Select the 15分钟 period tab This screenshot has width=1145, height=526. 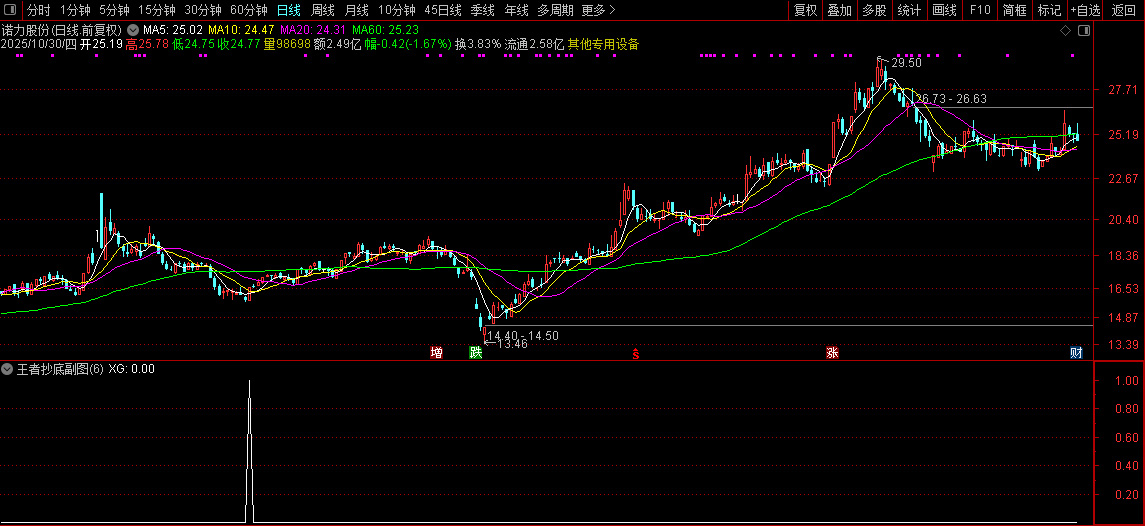click(157, 10)
